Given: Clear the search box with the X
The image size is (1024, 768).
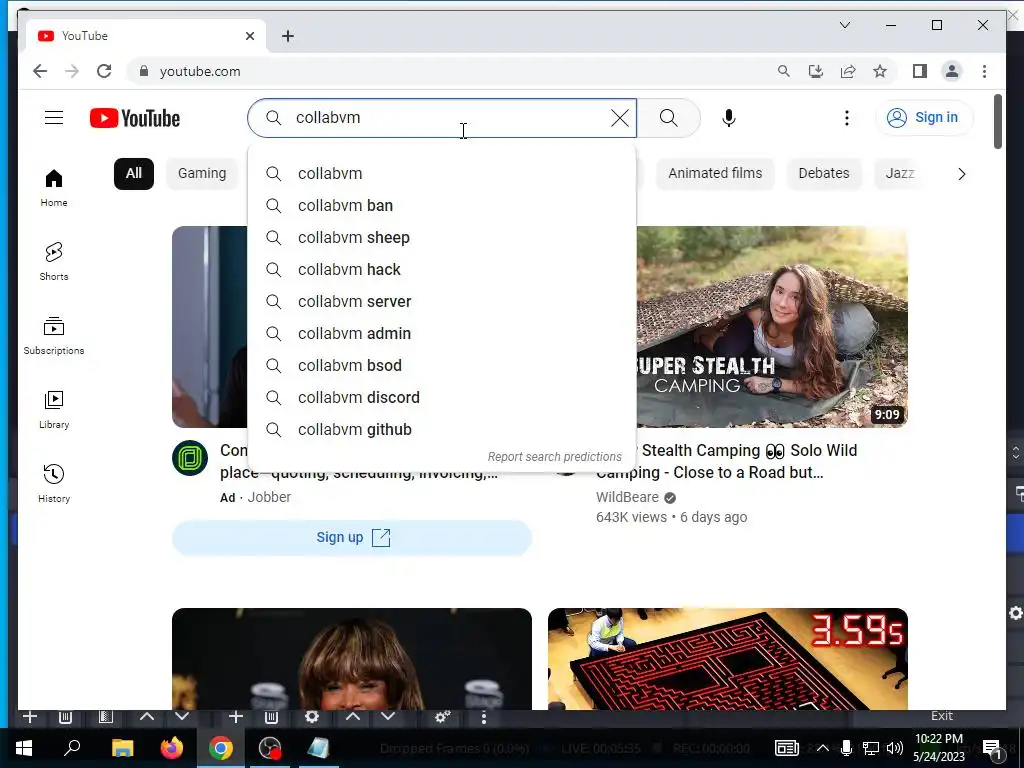Looking at the screenshot, I should 620,118.
